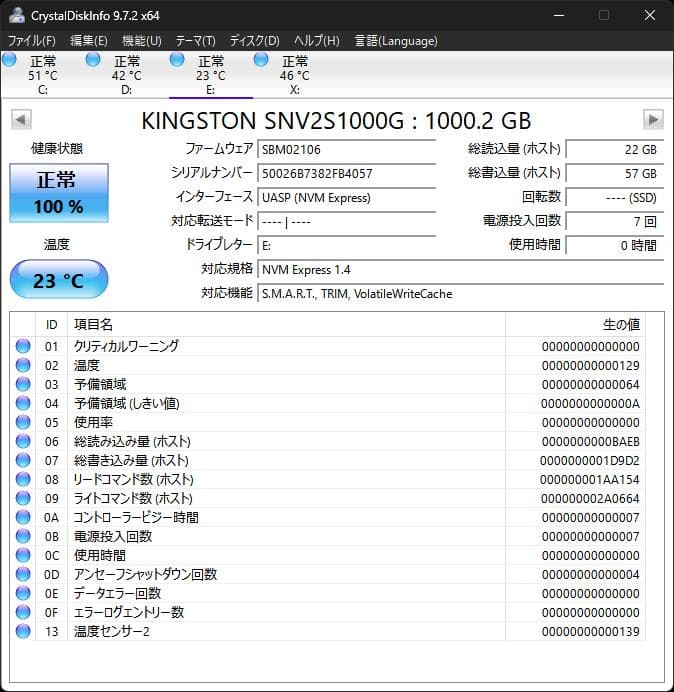Go to previous disk with left arrow
Screen dimensions: 674x692
[21, 119]
